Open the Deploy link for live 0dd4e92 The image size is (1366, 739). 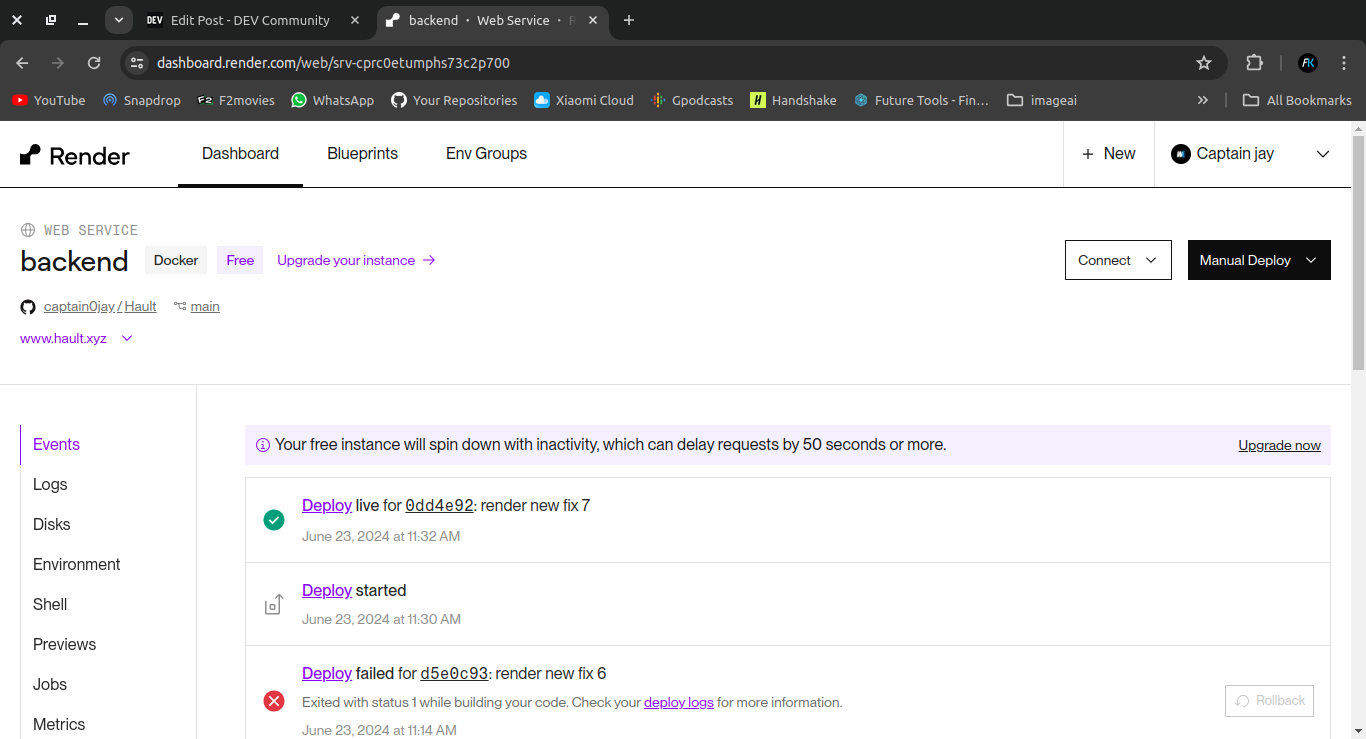click(327, 506)
